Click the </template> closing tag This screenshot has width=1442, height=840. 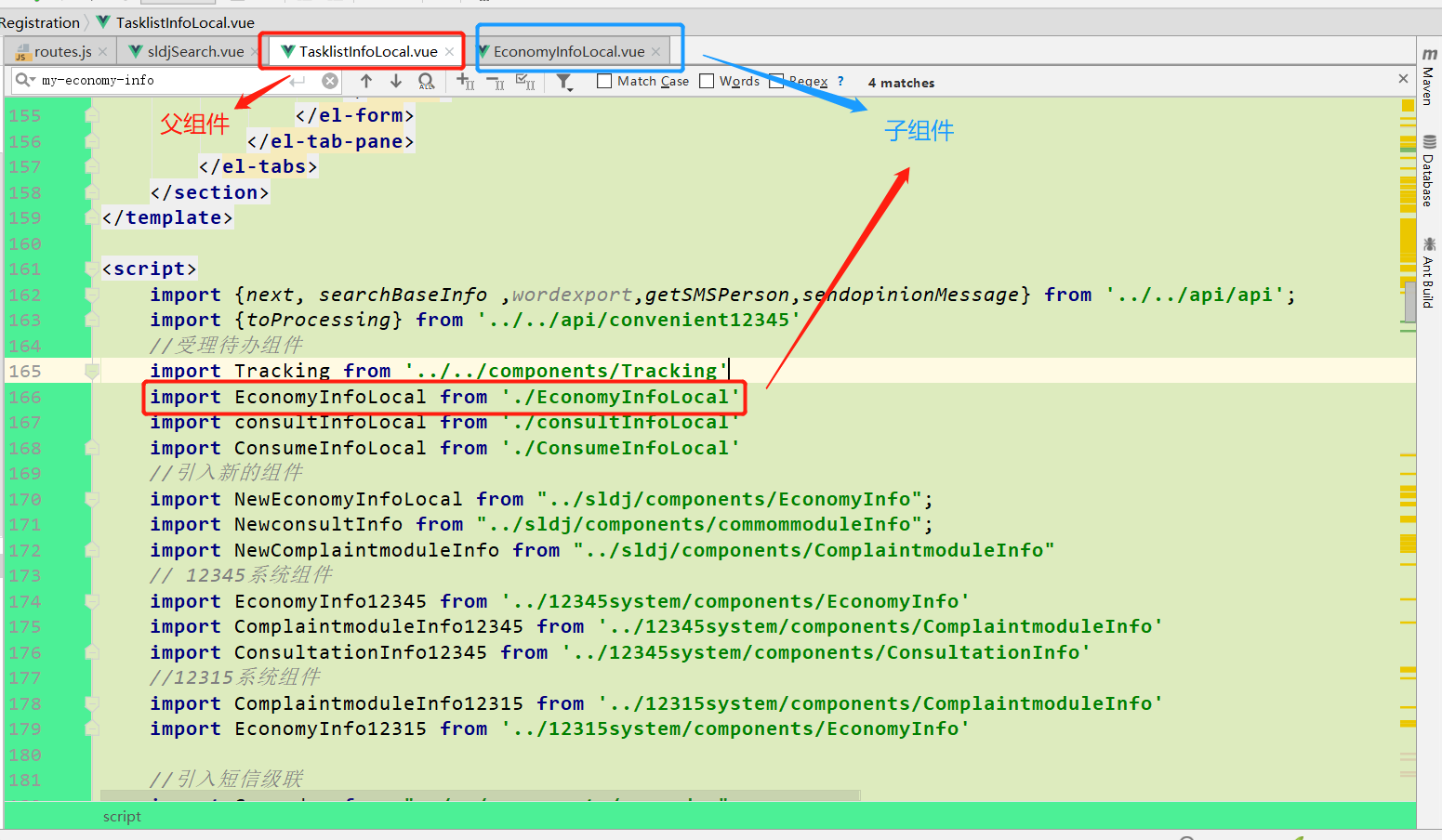point(167,217)
